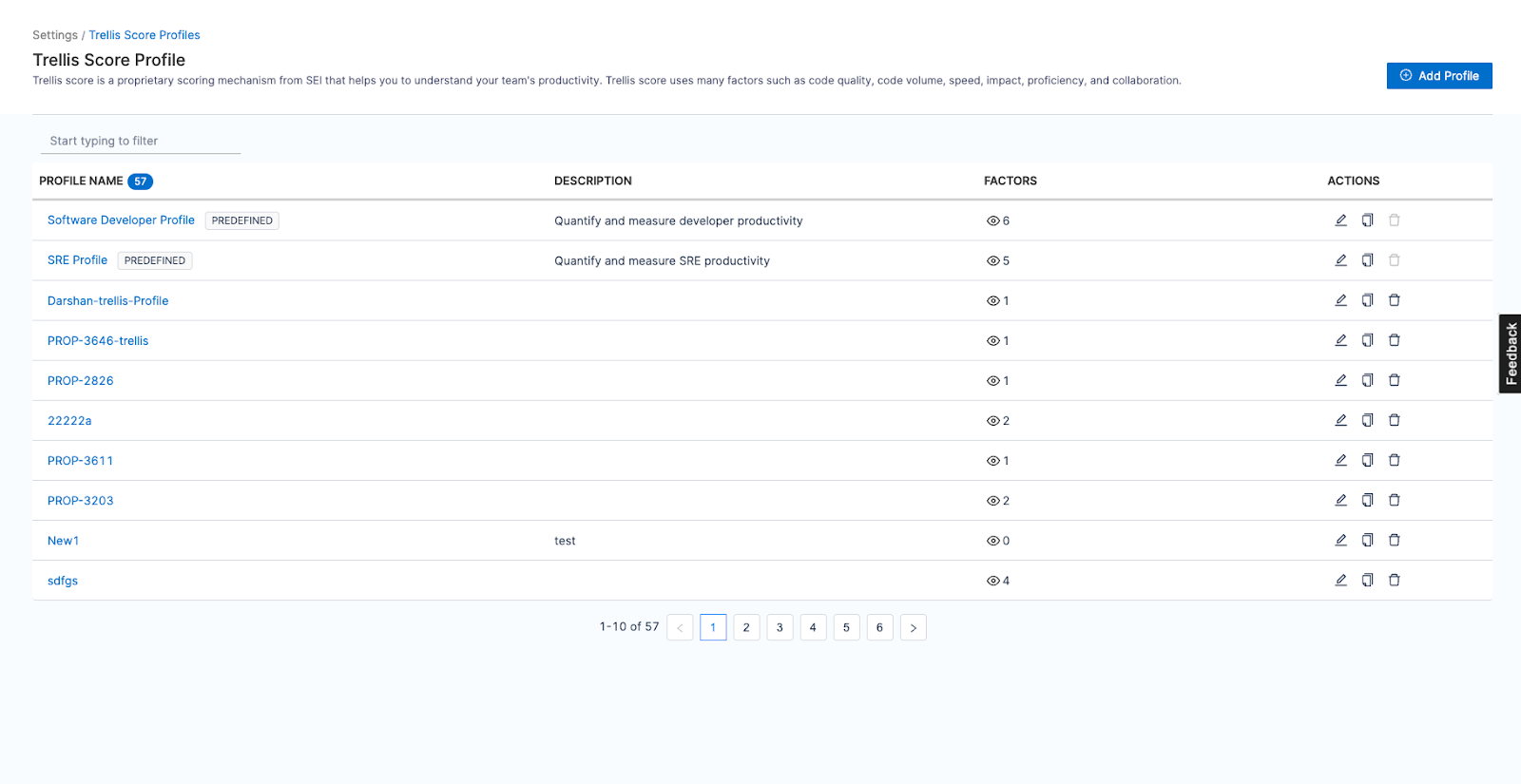Show factors eye for PROP-3203
This screenshot has height=784, width=1521.
pyautogui.click(x=992, y=501)
